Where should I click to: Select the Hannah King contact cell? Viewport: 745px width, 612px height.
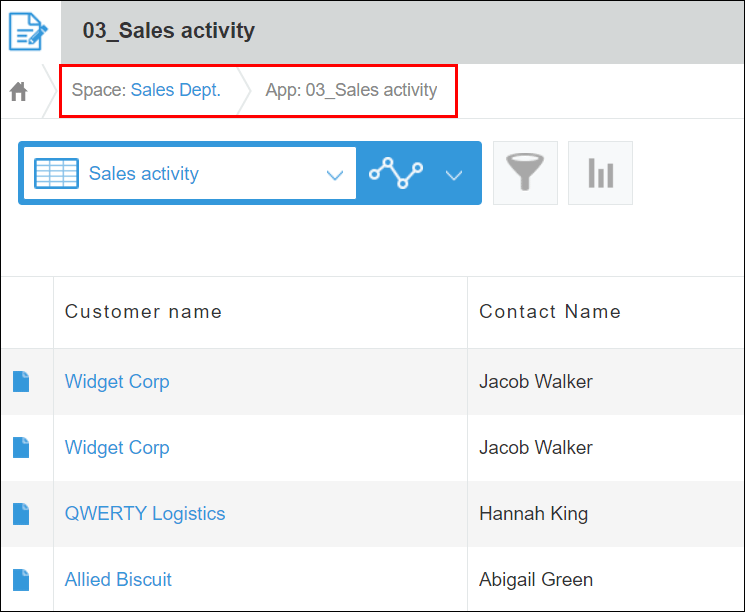click(533, 513)
